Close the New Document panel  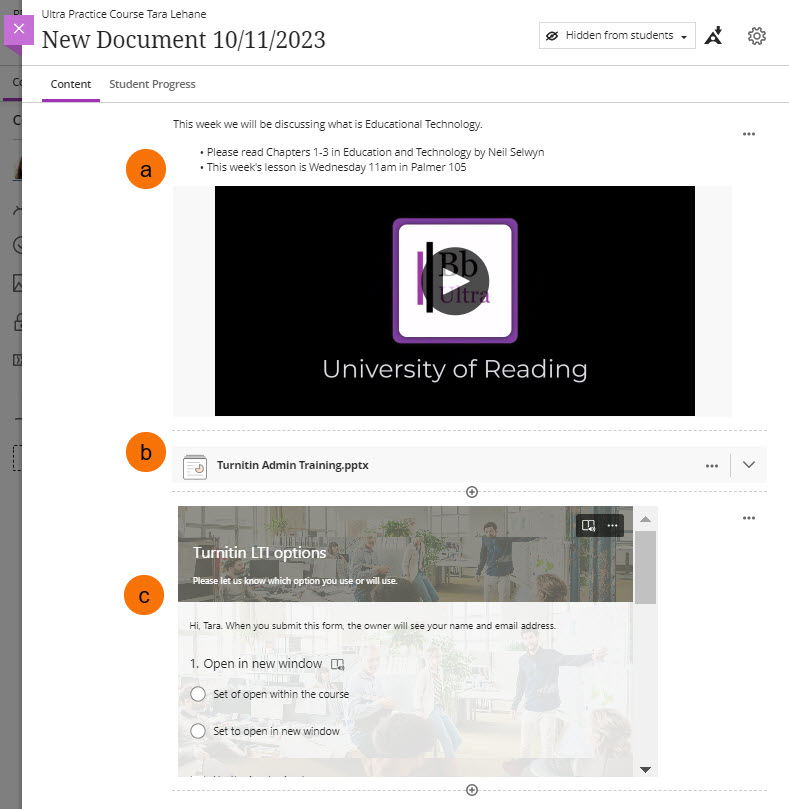click(x=19, y=29)
